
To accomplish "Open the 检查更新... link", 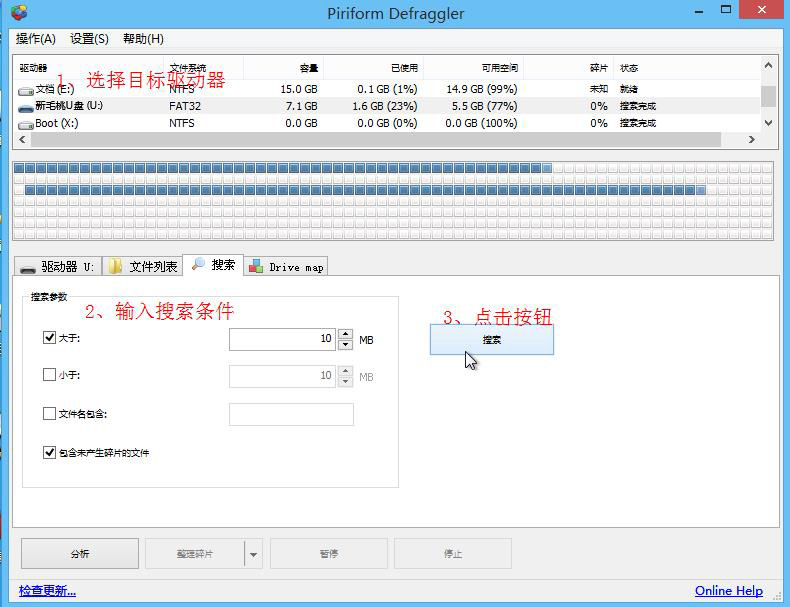I will click(x=47, y=591).
